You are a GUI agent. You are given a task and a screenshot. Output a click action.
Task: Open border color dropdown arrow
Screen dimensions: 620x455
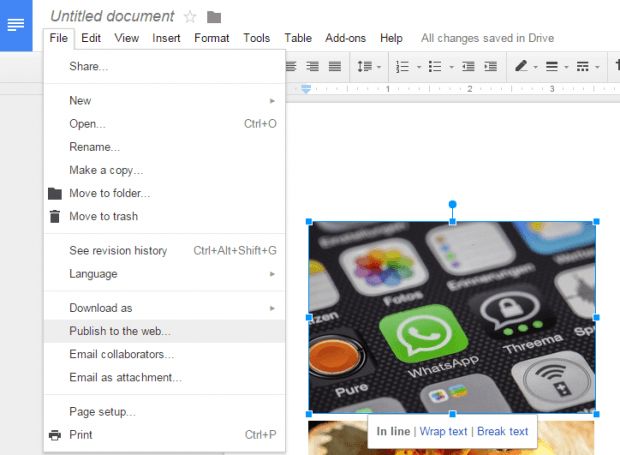[x=535, y=67]
